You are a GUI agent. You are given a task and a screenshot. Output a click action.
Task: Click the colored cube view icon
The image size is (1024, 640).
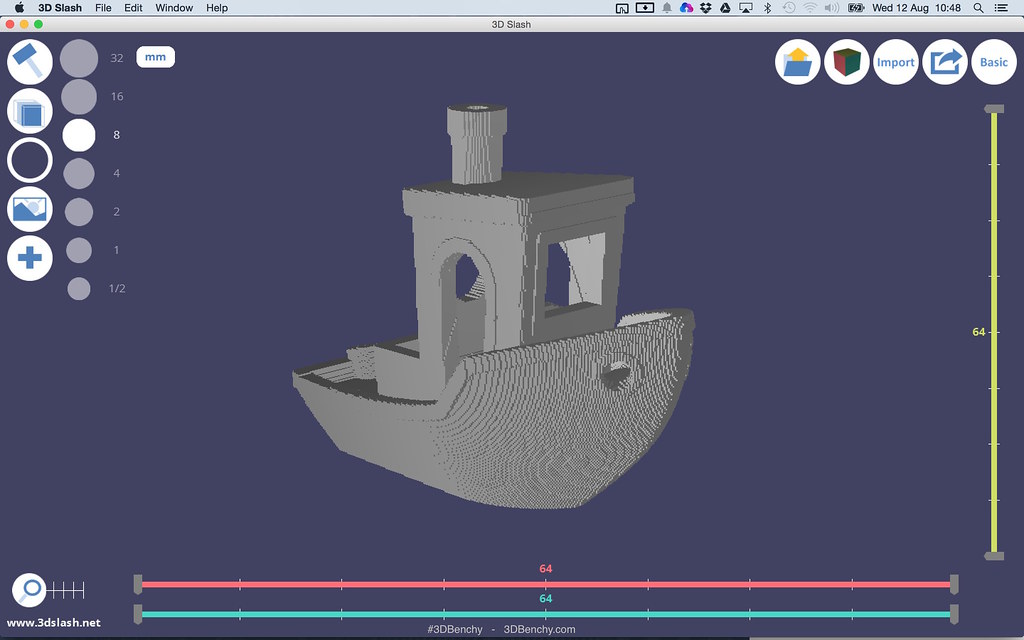click(846, 62)
